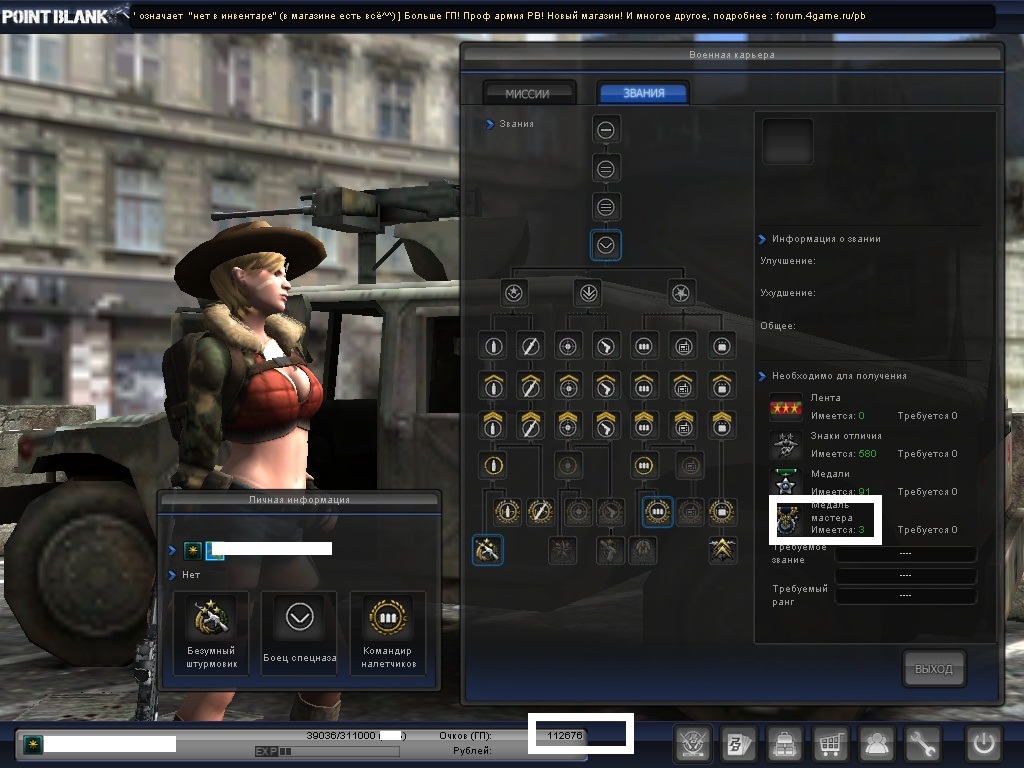The height and width of the screenshot is (768, 1024).
Task: Choose the double-chevron magazines badge
Action: tap(644, 424)
